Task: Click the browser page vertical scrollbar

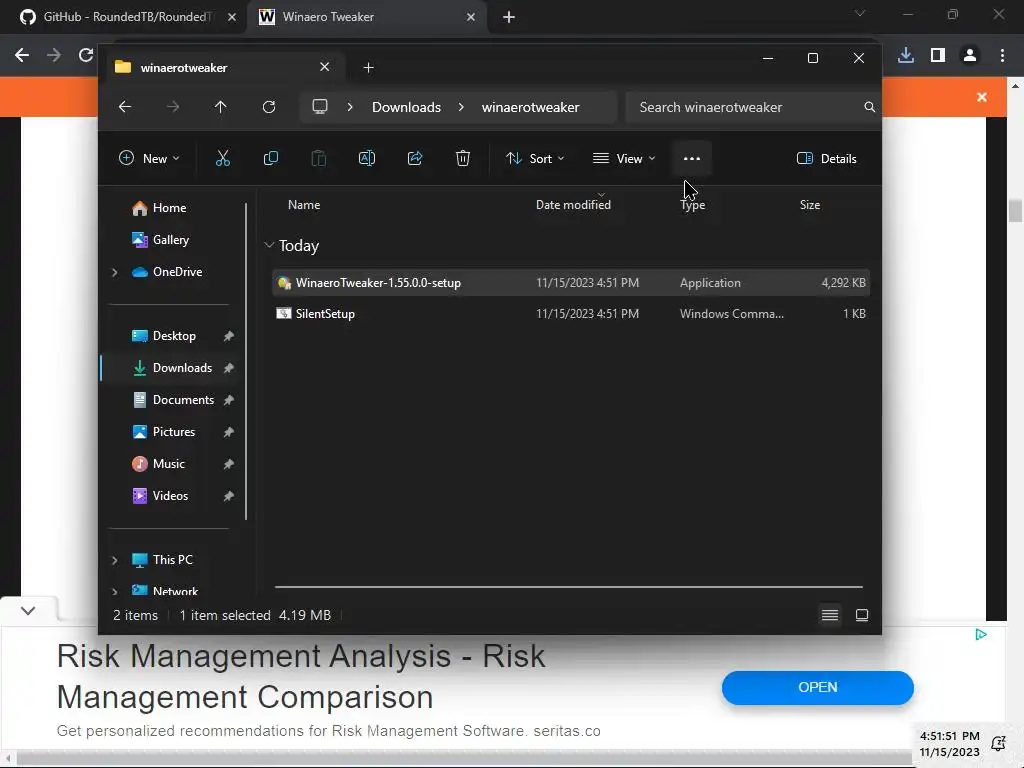Action: (x=1015, y=211)
